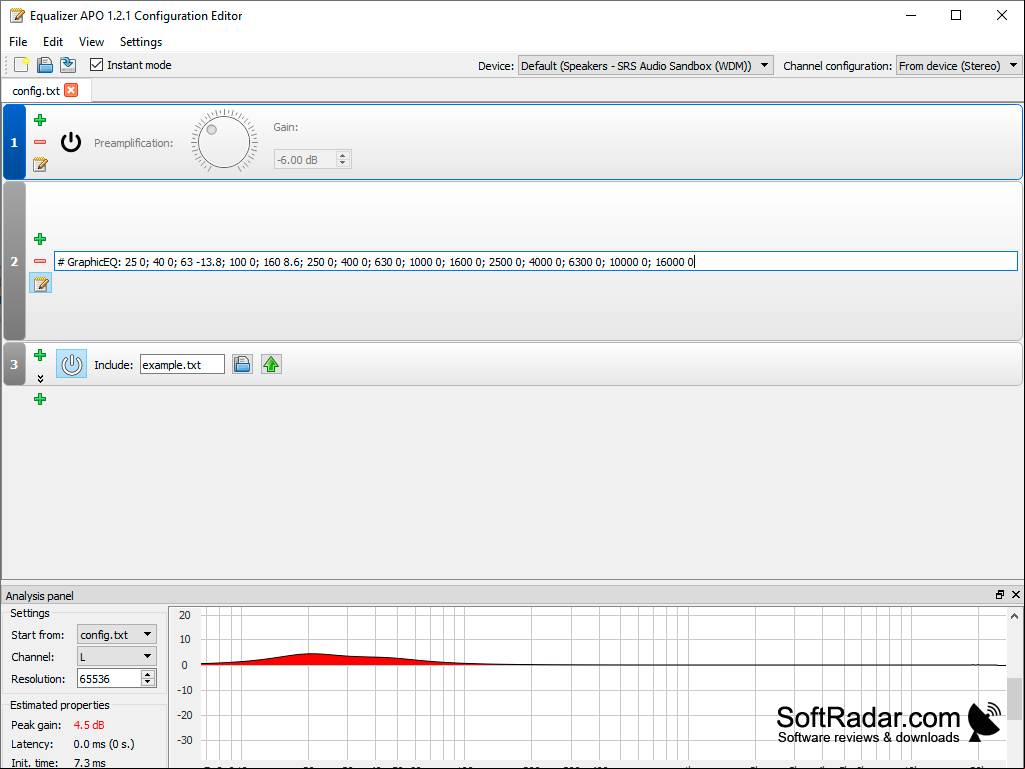Open the Edit menu
The image size is (1025, 769).
click(x=53, y=42)
